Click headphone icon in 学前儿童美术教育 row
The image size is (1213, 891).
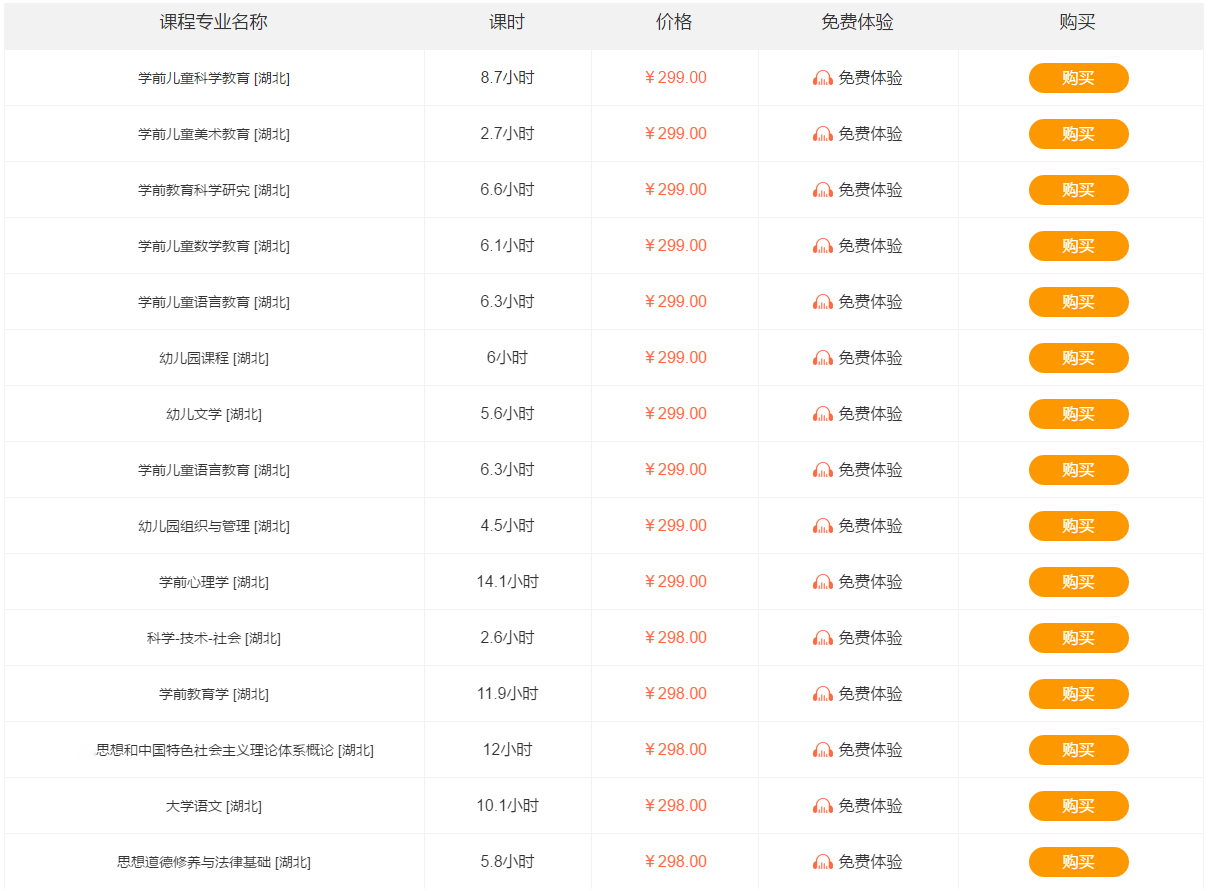tap(823, 134)
